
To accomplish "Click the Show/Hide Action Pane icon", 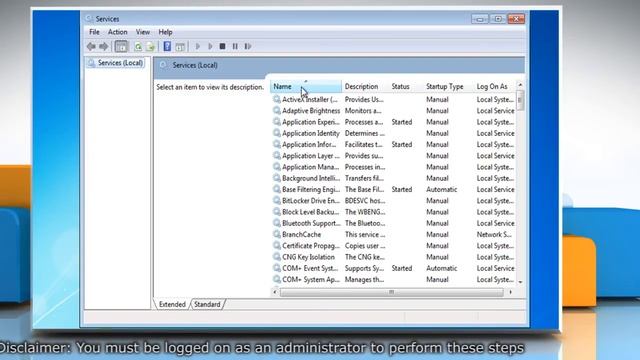I will point(180,47).
